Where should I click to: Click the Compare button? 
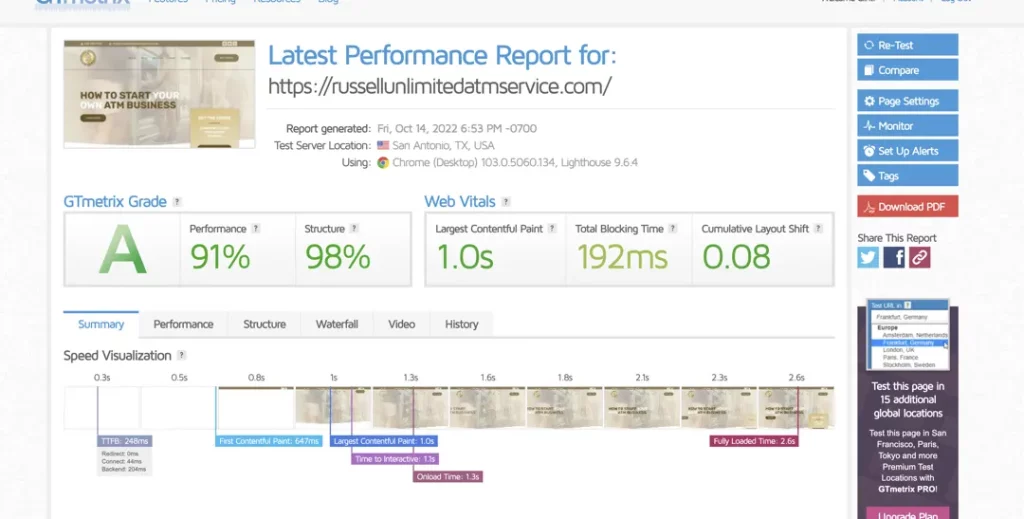click(x=908, y=70)
